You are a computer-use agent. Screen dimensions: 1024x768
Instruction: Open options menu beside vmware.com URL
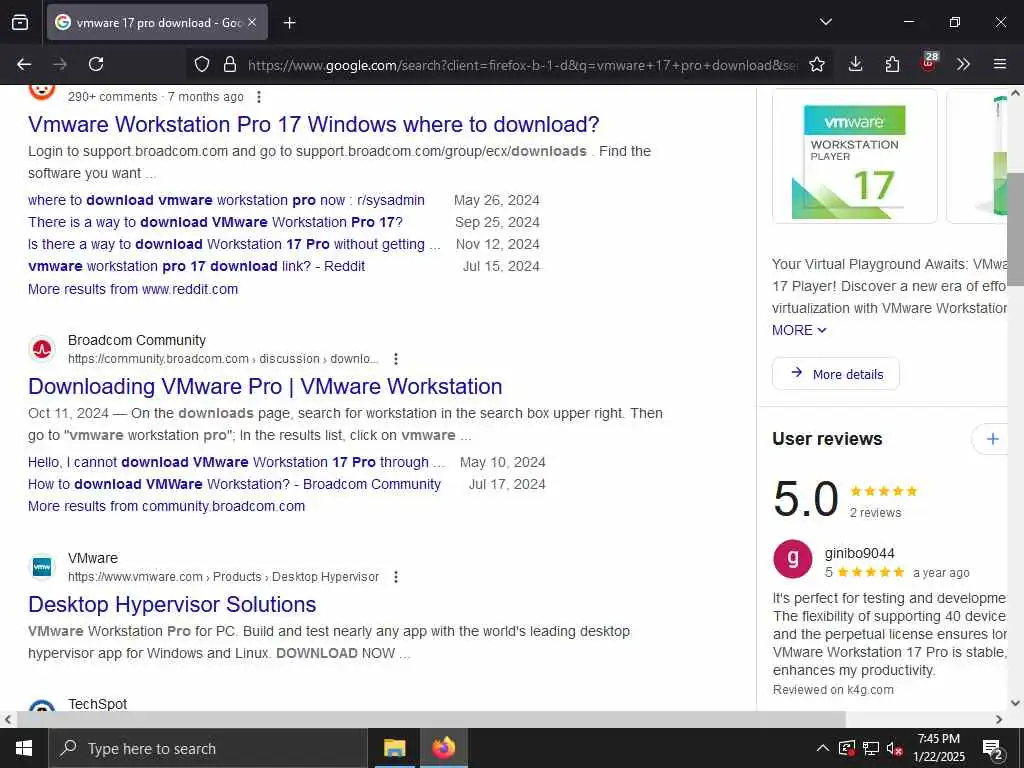click(x=396, y=577)
